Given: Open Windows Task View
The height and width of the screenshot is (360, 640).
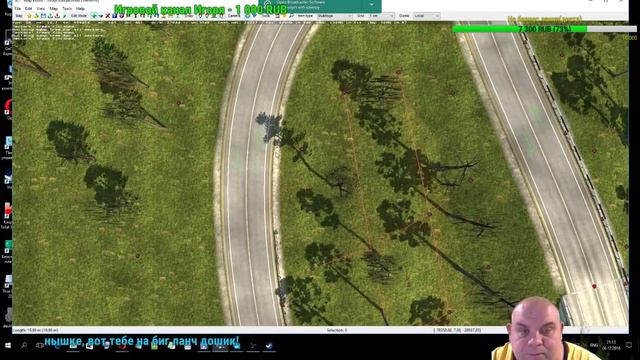Looking at the screenshot, I should pos(40,345).
